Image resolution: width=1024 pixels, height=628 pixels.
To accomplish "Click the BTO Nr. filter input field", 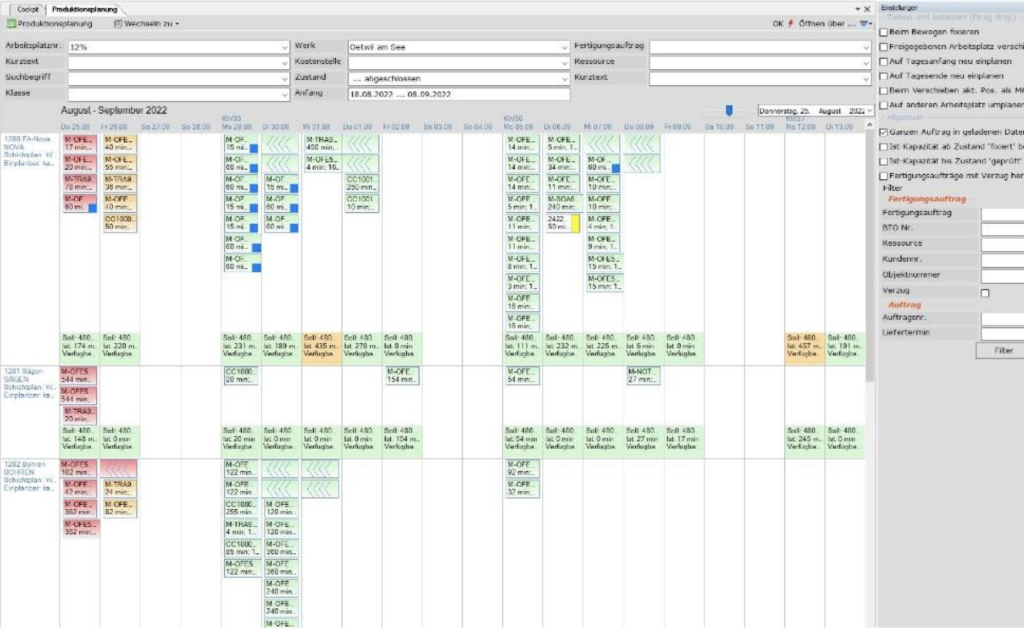I will [1002, 228].
